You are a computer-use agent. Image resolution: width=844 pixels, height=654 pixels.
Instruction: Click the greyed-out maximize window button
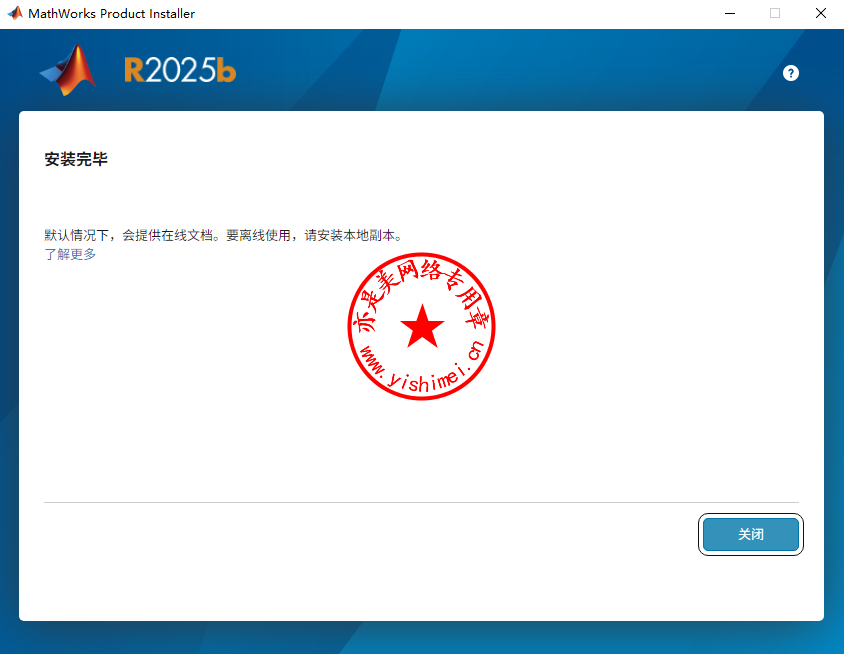(774, 14)
